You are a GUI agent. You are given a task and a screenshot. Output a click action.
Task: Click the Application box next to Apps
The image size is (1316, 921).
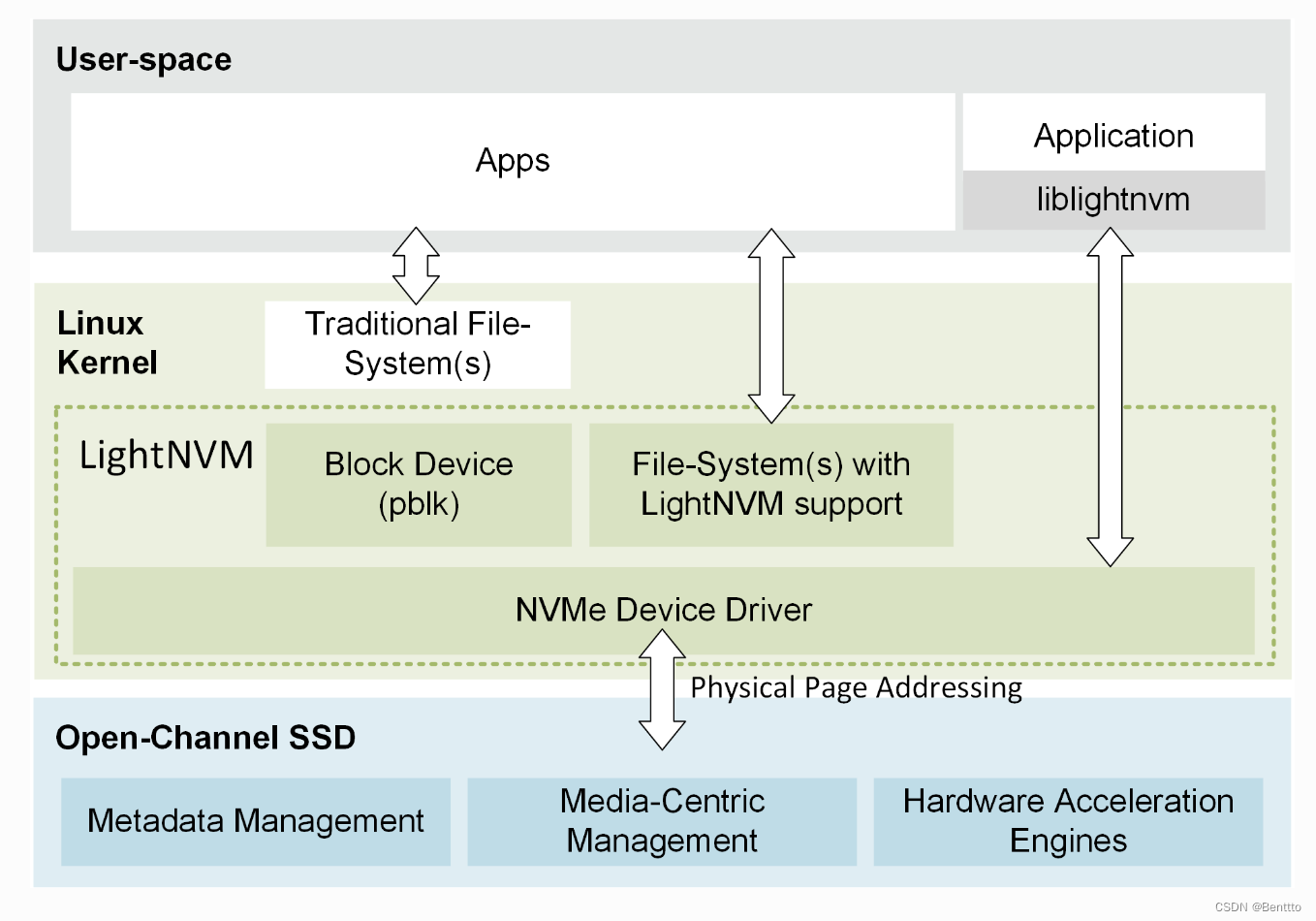(1112, 135)
